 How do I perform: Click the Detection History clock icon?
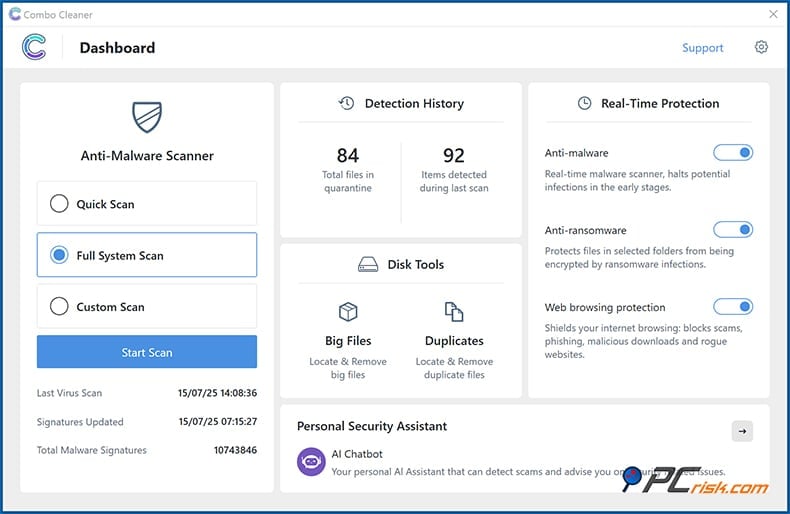[x=346, y=103]
